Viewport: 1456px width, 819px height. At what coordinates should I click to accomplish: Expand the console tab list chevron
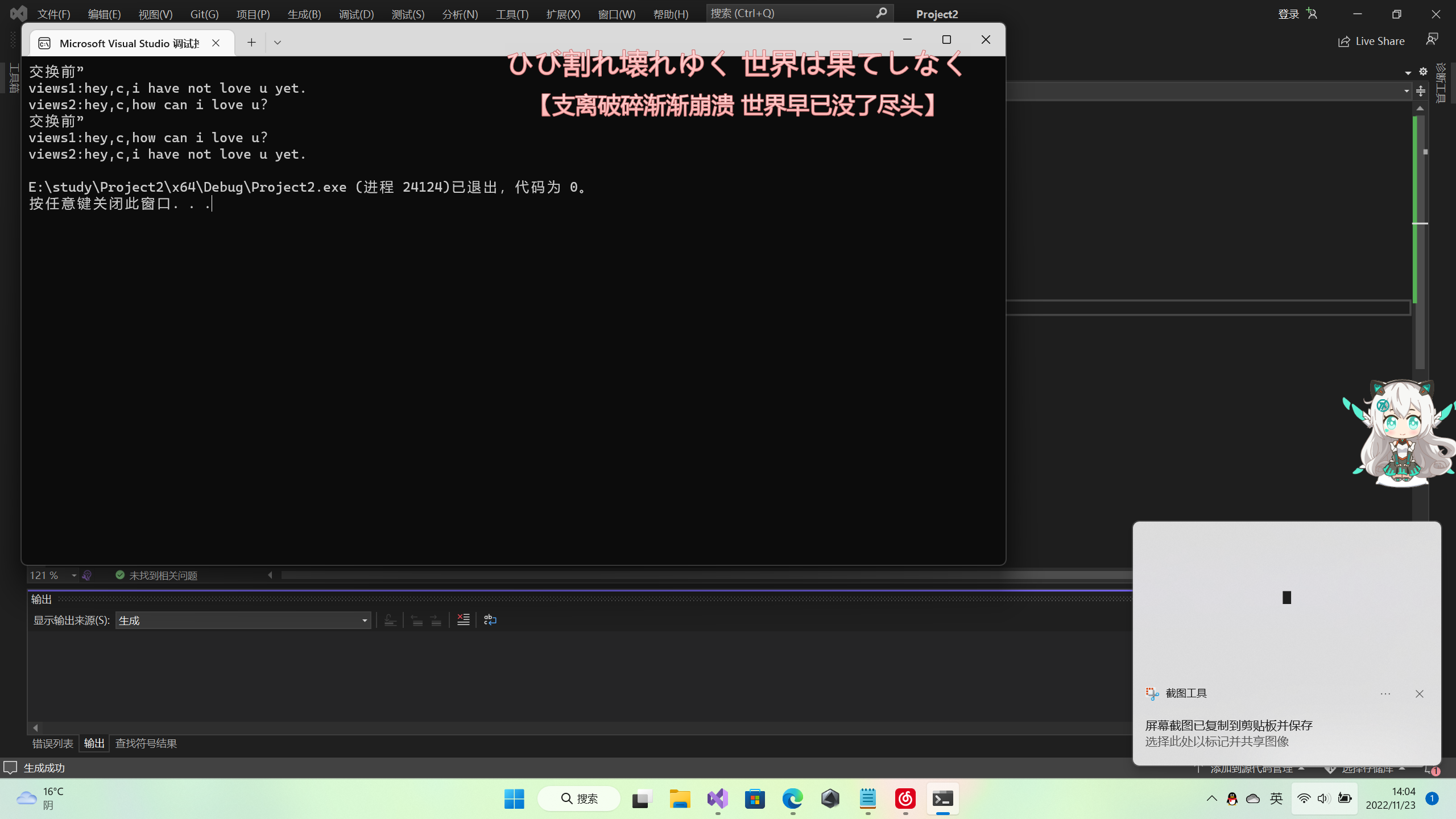click(278, 43)
